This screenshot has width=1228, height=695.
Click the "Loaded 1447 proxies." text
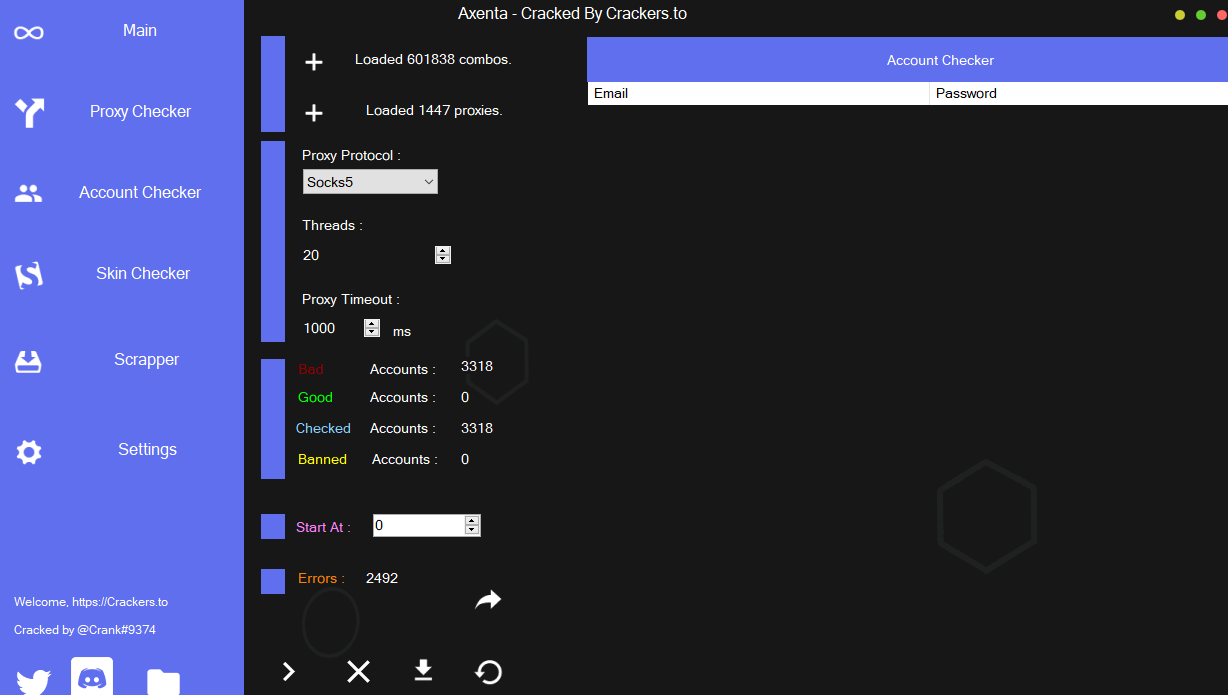tap(434, 111)
